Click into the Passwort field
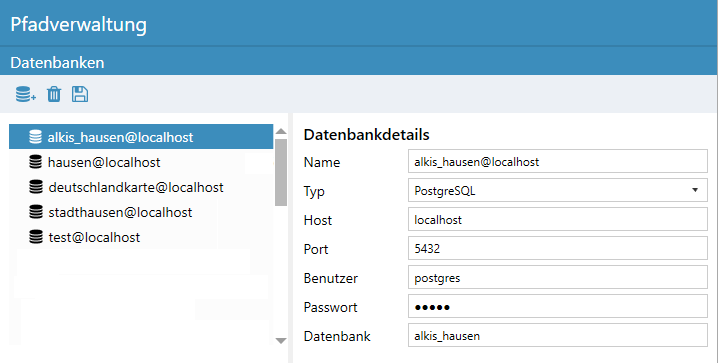718x363 pixels. (x=558, y=306)
